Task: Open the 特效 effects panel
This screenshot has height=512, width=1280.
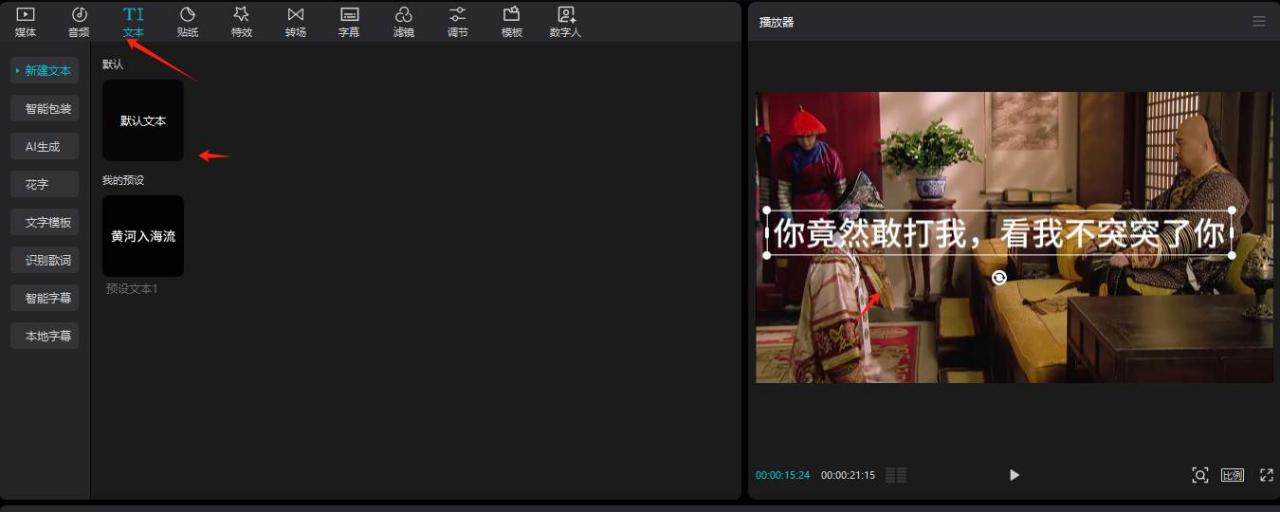Action: click(241, 21)
